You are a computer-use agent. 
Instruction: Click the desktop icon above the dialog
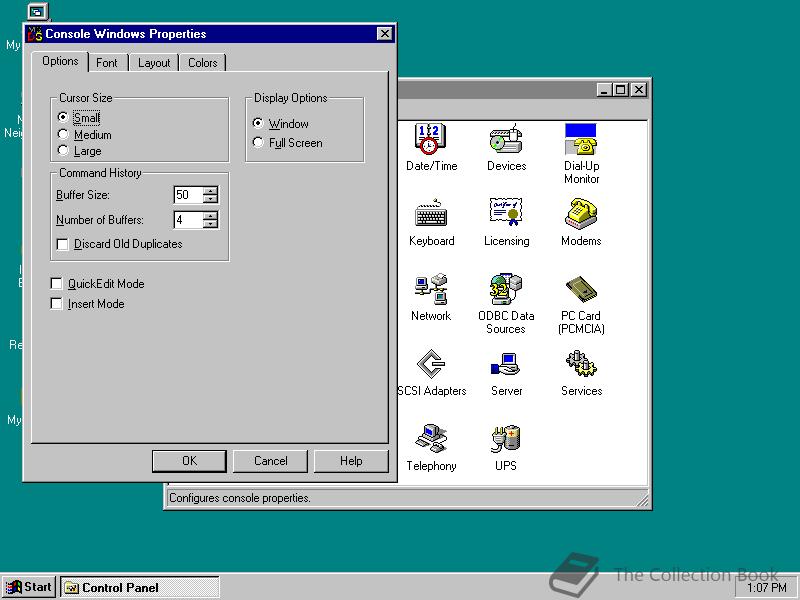[37, 11]
